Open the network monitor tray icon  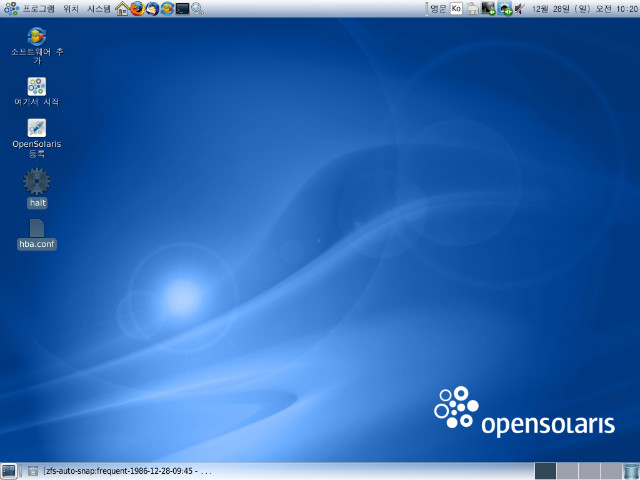(488, 9)
